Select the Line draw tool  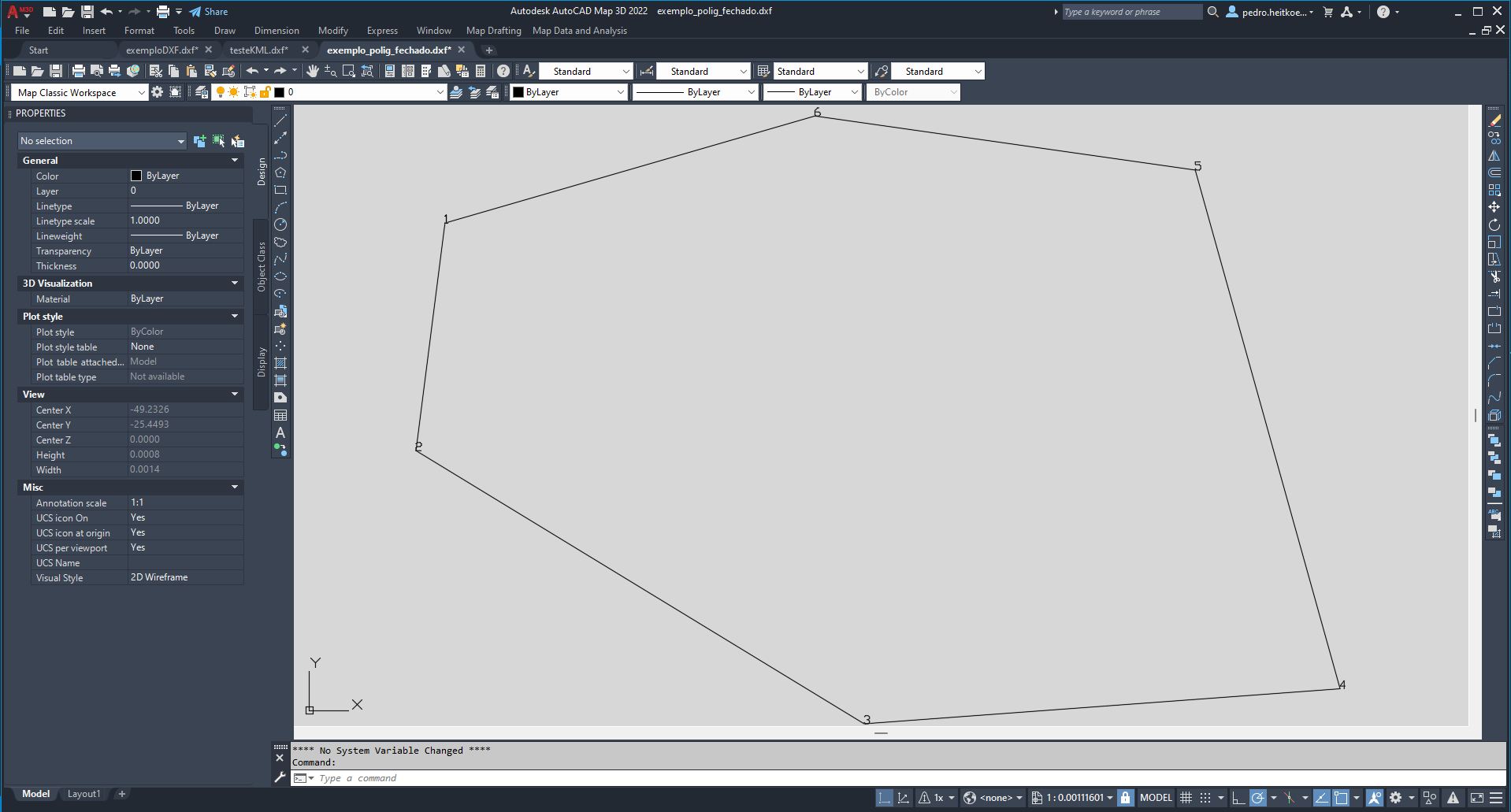280,121
